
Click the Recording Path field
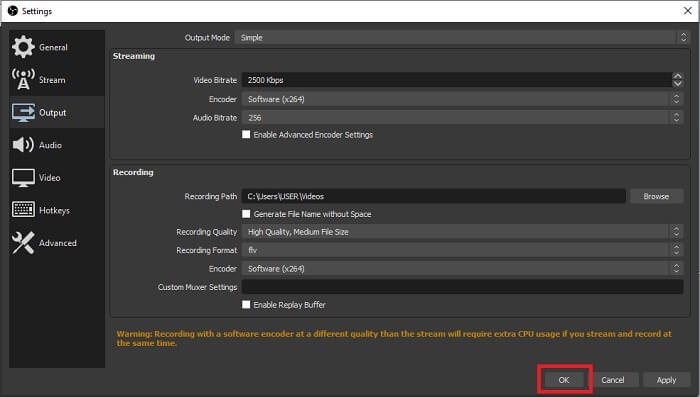tap(433, 196)
